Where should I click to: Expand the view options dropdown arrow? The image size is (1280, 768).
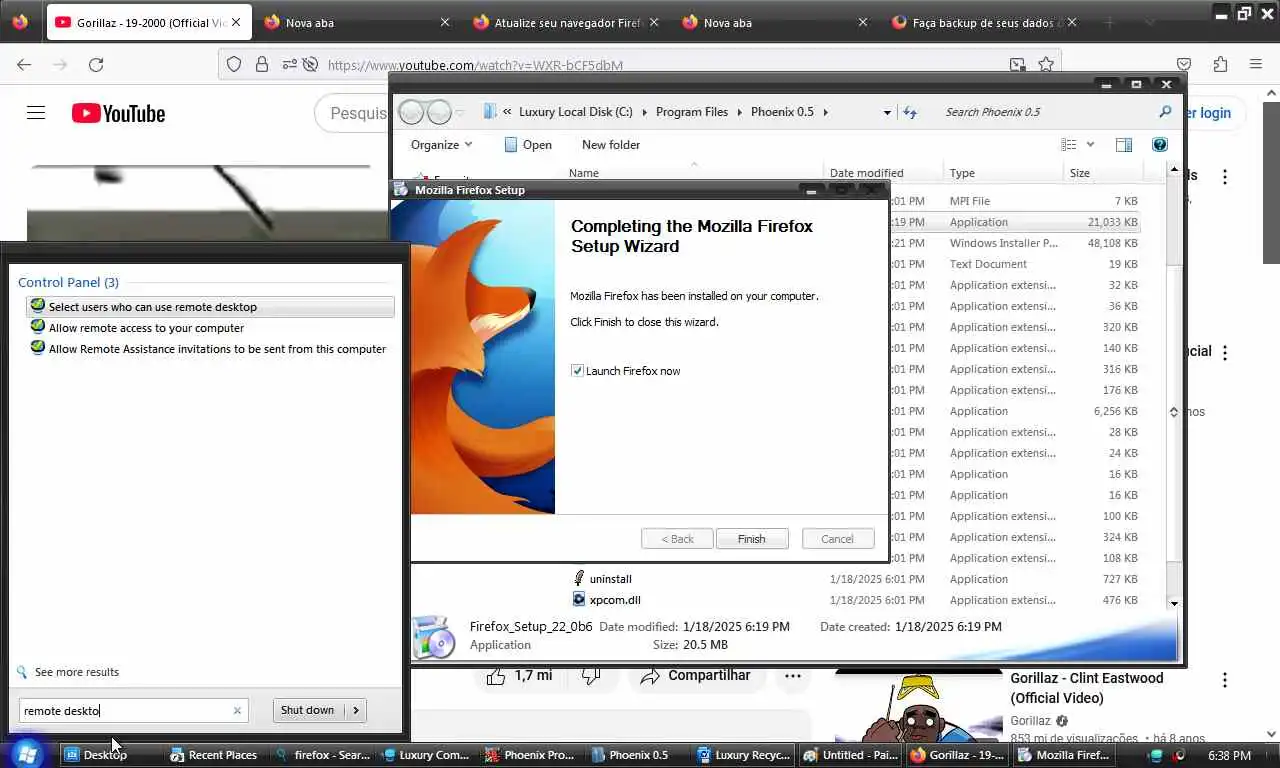pyautogui.click(x=1090, y=145)
